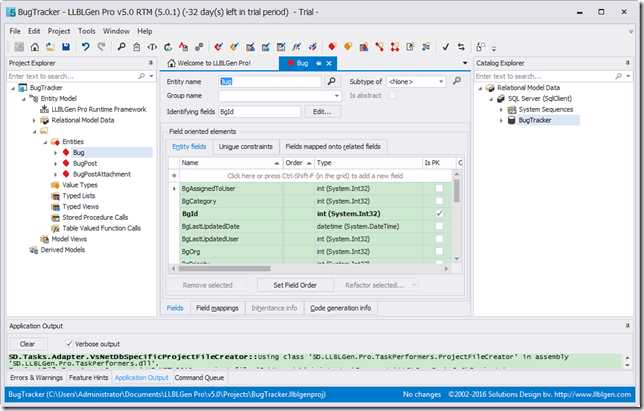Screen dimensions: 644x411
Task: Open Fields mapped onto related fields tab
Action: 333,147
